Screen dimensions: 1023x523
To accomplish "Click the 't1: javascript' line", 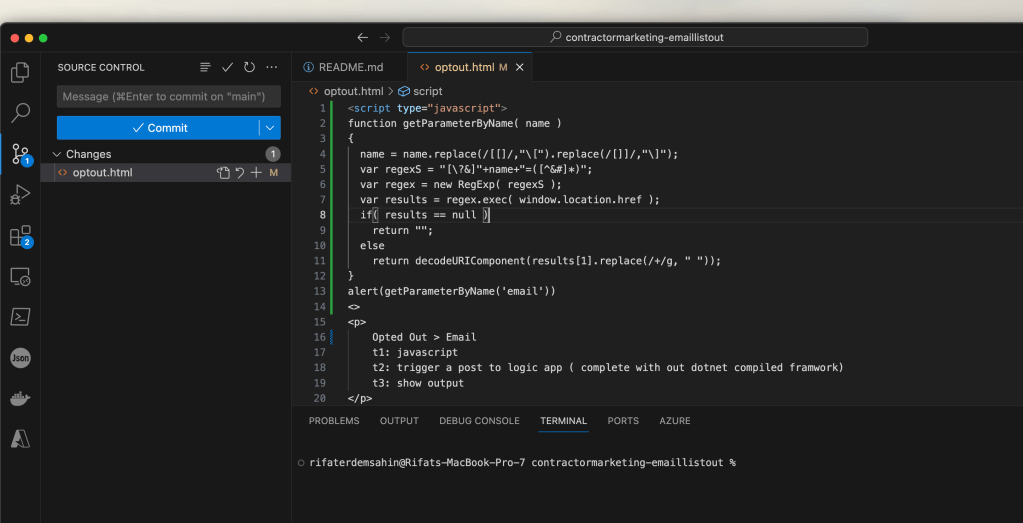I will 415,352.
